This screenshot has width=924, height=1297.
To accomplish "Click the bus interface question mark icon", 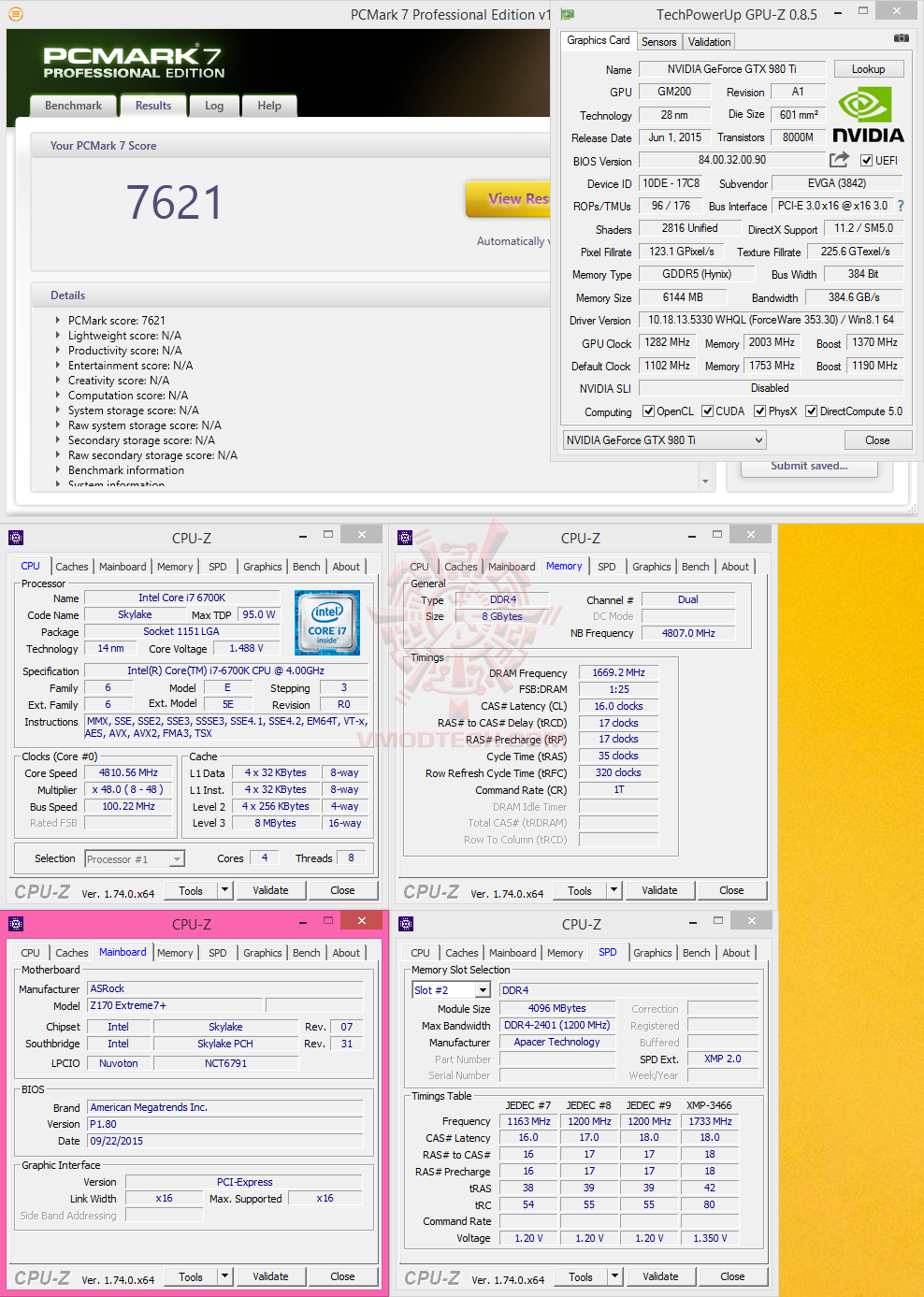I will 901,206.
